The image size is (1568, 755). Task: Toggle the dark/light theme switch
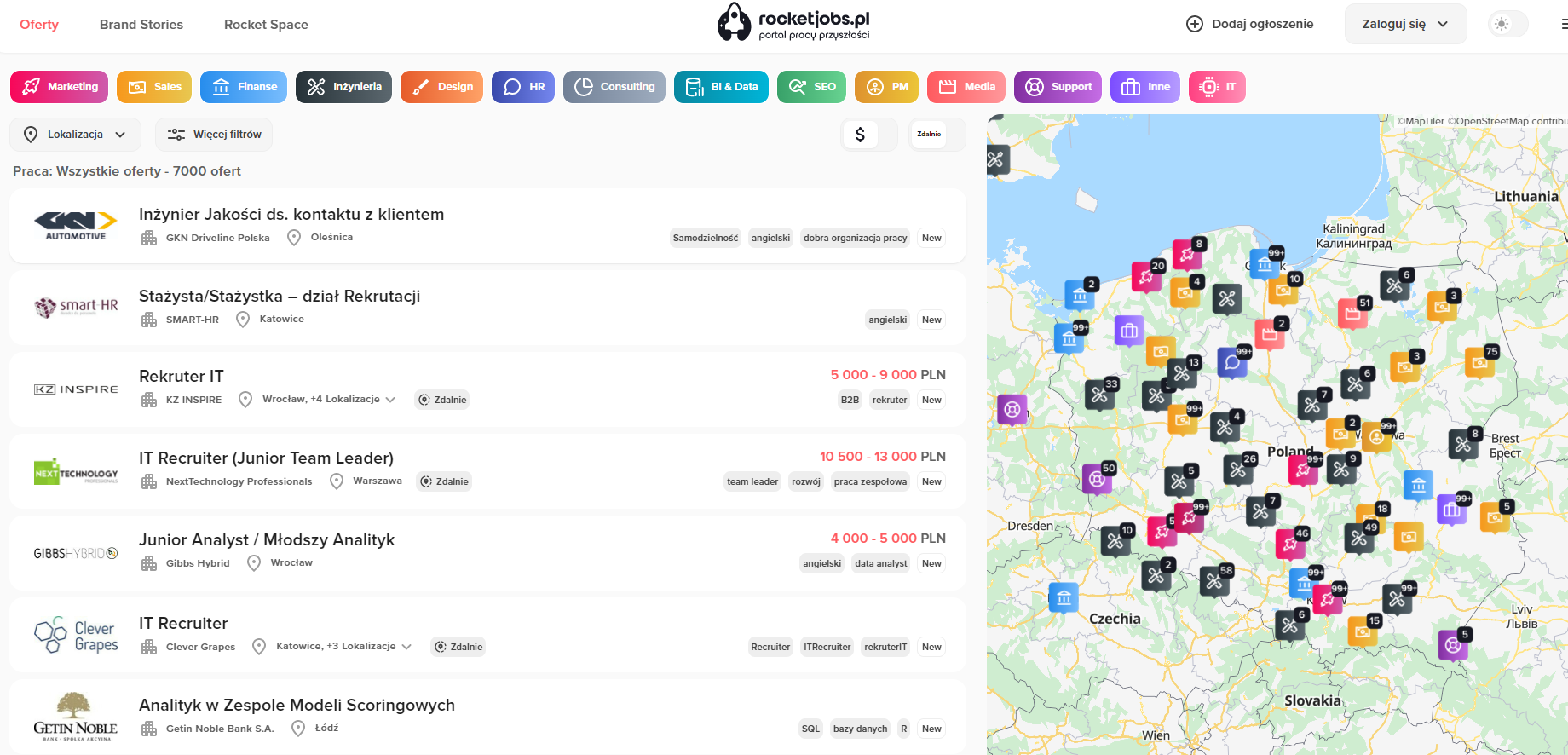[1507, 24]
